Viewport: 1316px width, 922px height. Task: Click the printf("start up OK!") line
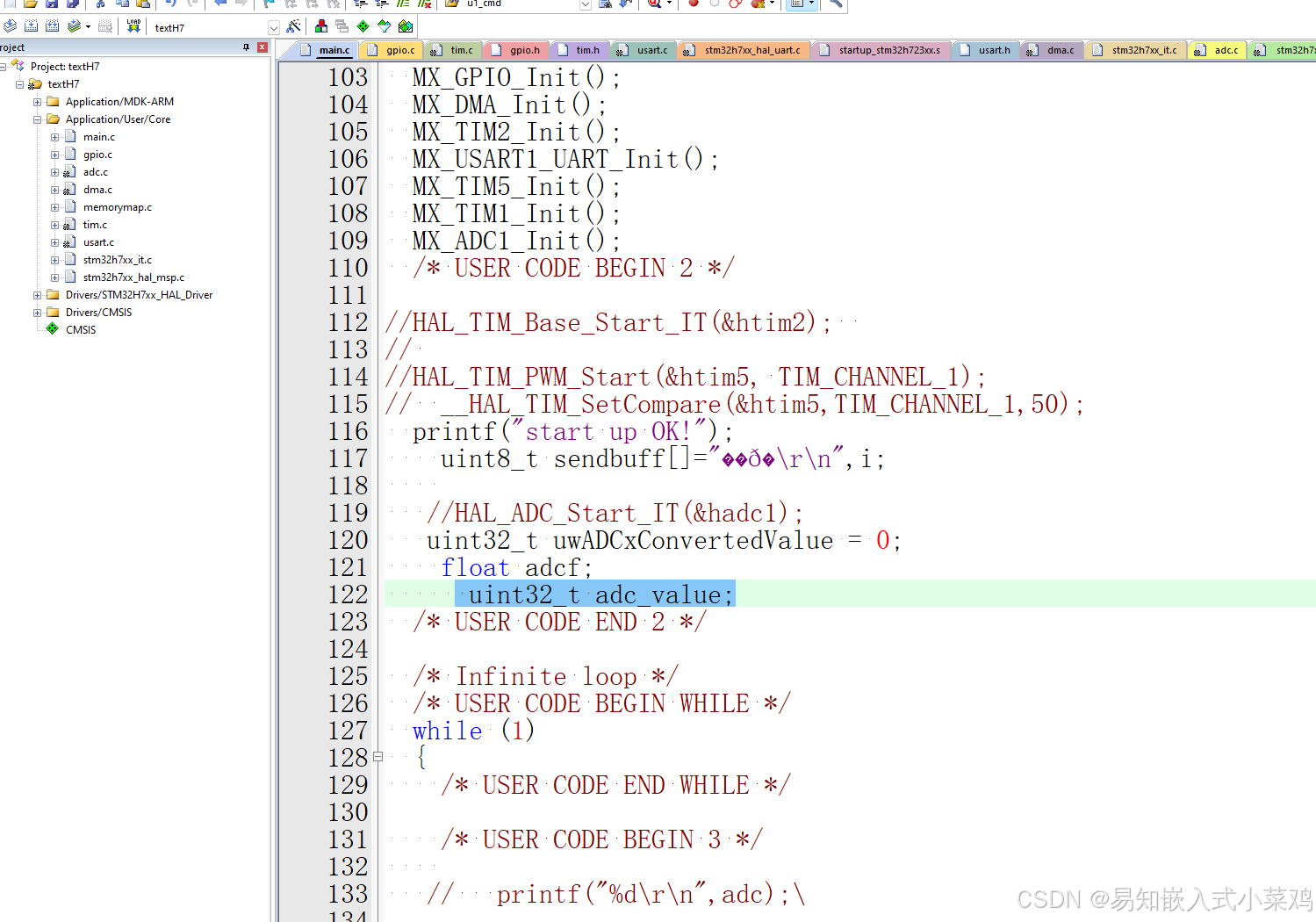(572, 431)
